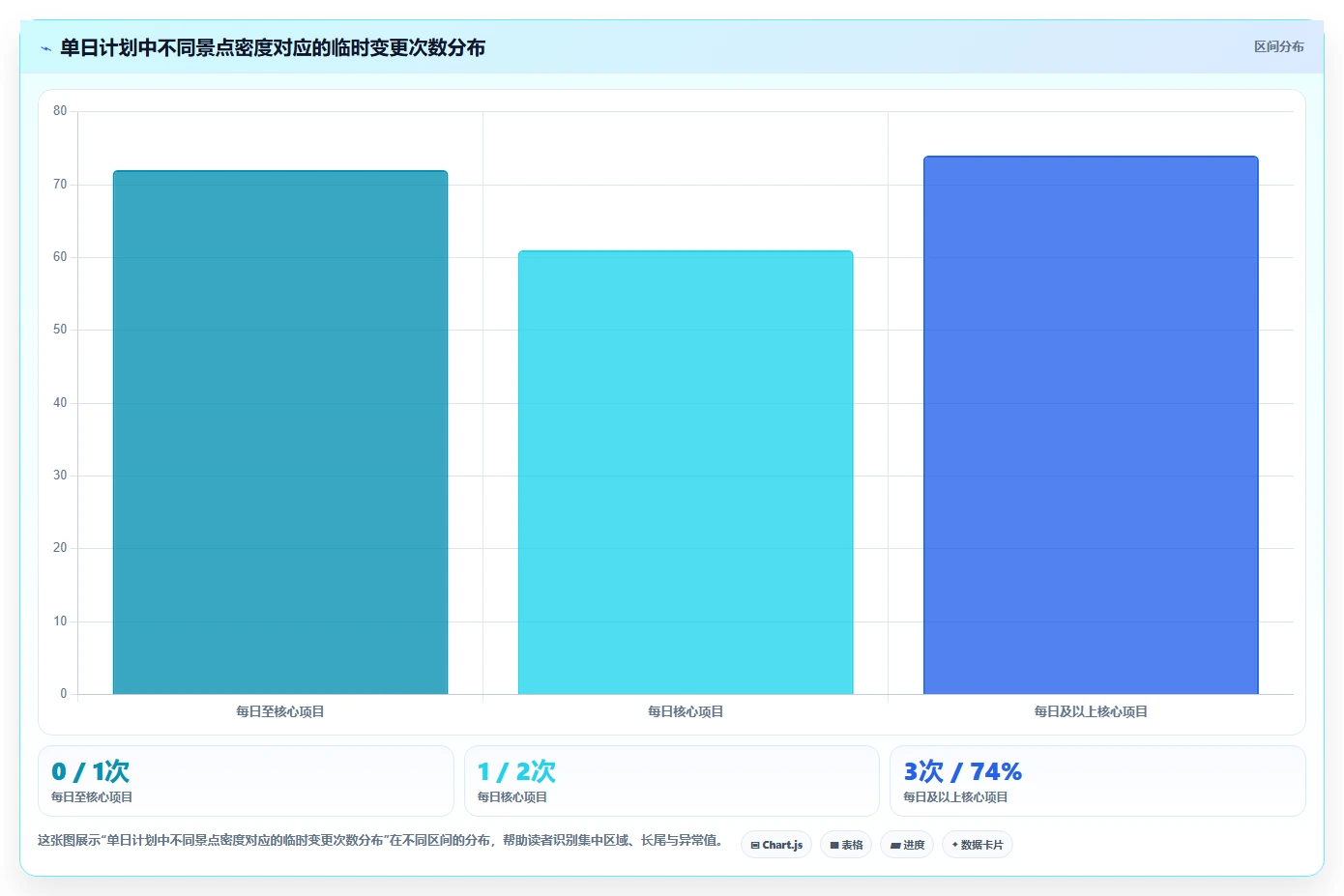Click y-axis tick label 20

click(60, 548)
